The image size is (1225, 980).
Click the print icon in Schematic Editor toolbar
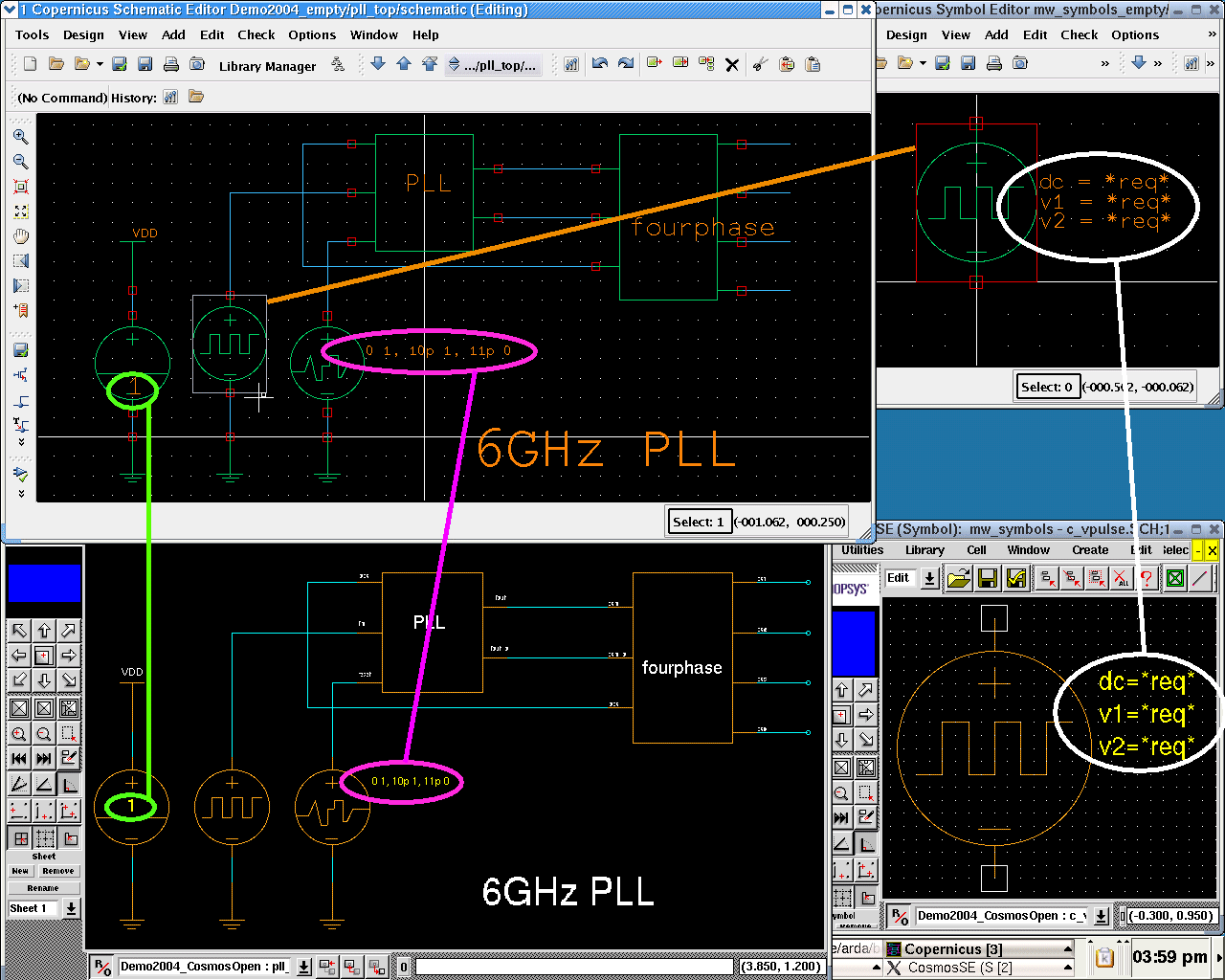[x=171, y=64]
